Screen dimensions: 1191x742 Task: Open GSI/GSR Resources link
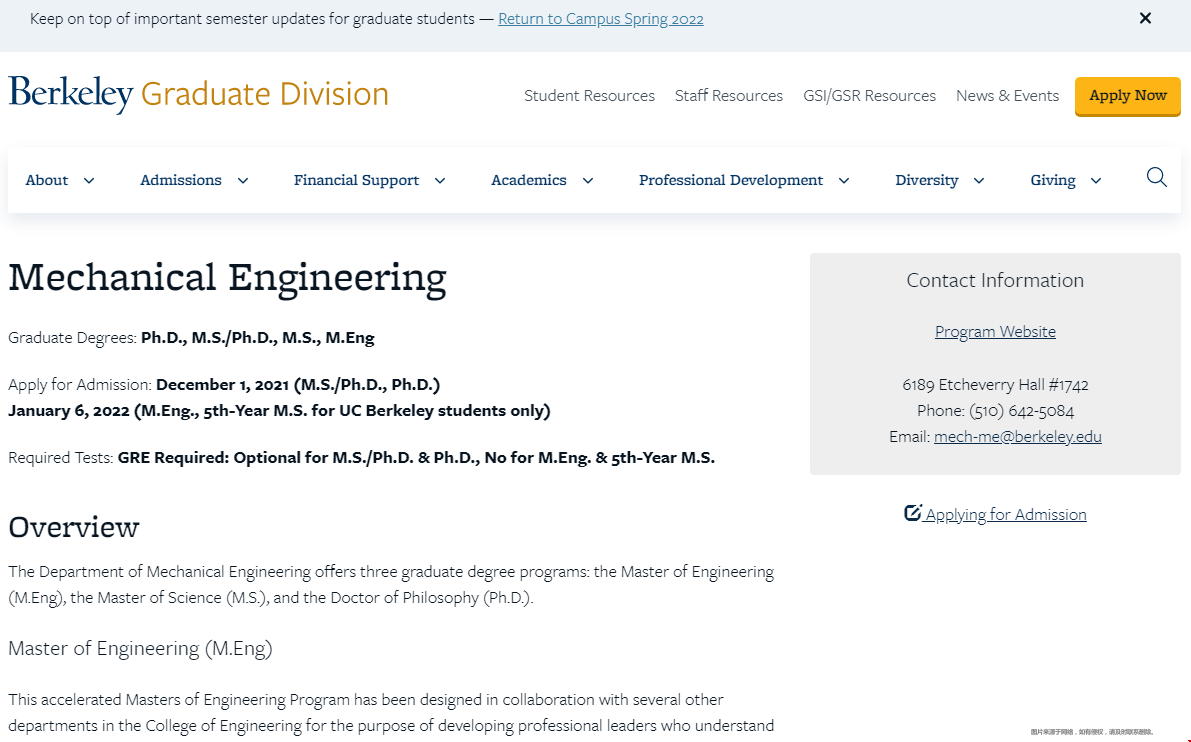click(870, 96)
